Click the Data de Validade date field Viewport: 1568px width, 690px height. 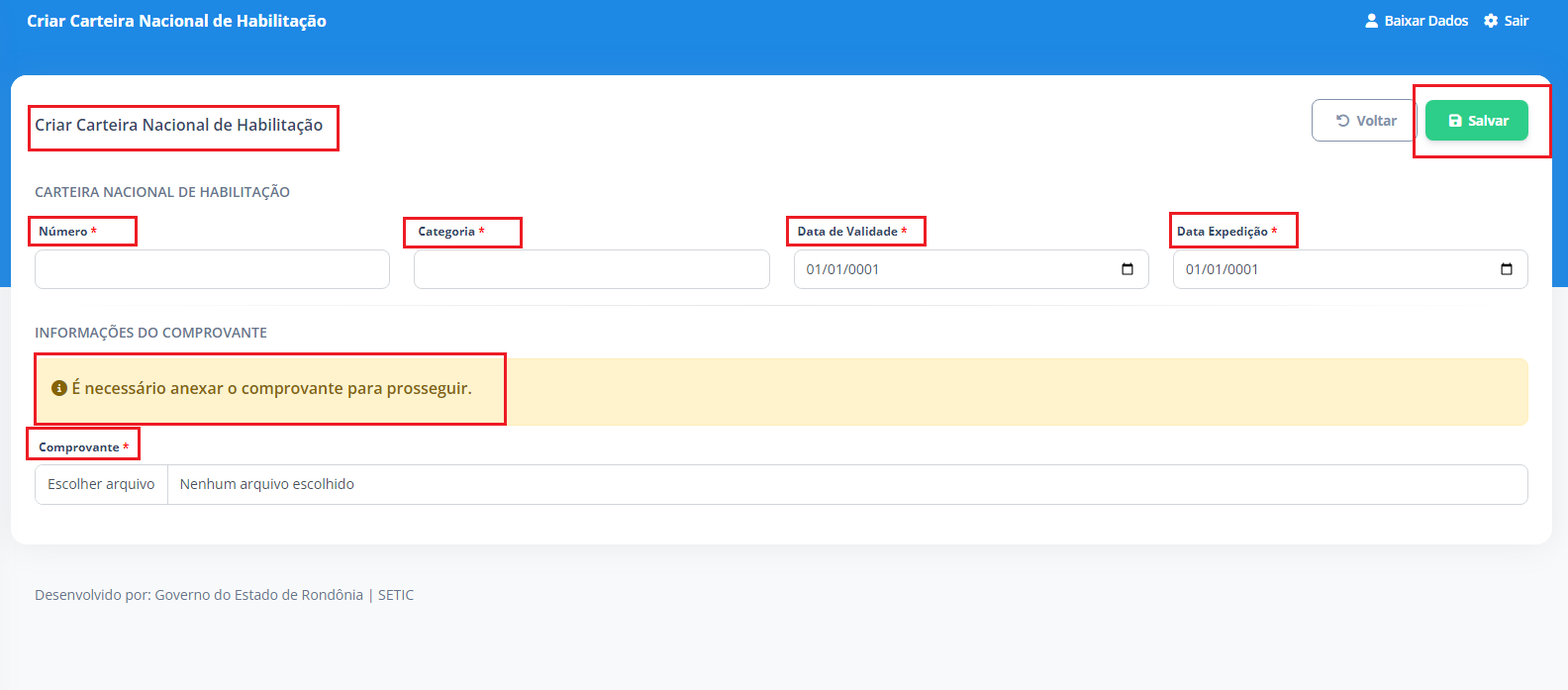971,269
